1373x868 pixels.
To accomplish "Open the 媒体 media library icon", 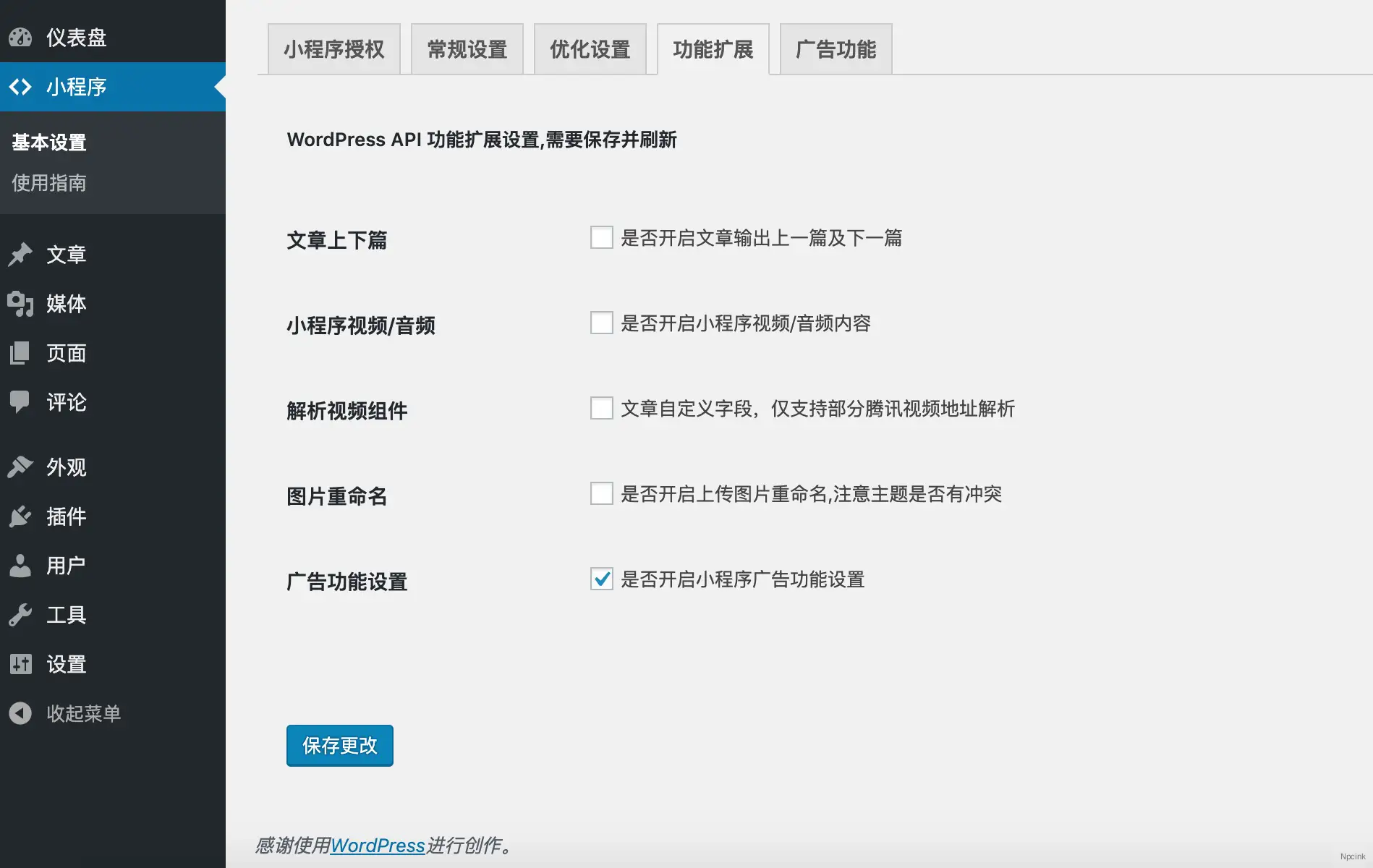I will click(x=21, y=305).
